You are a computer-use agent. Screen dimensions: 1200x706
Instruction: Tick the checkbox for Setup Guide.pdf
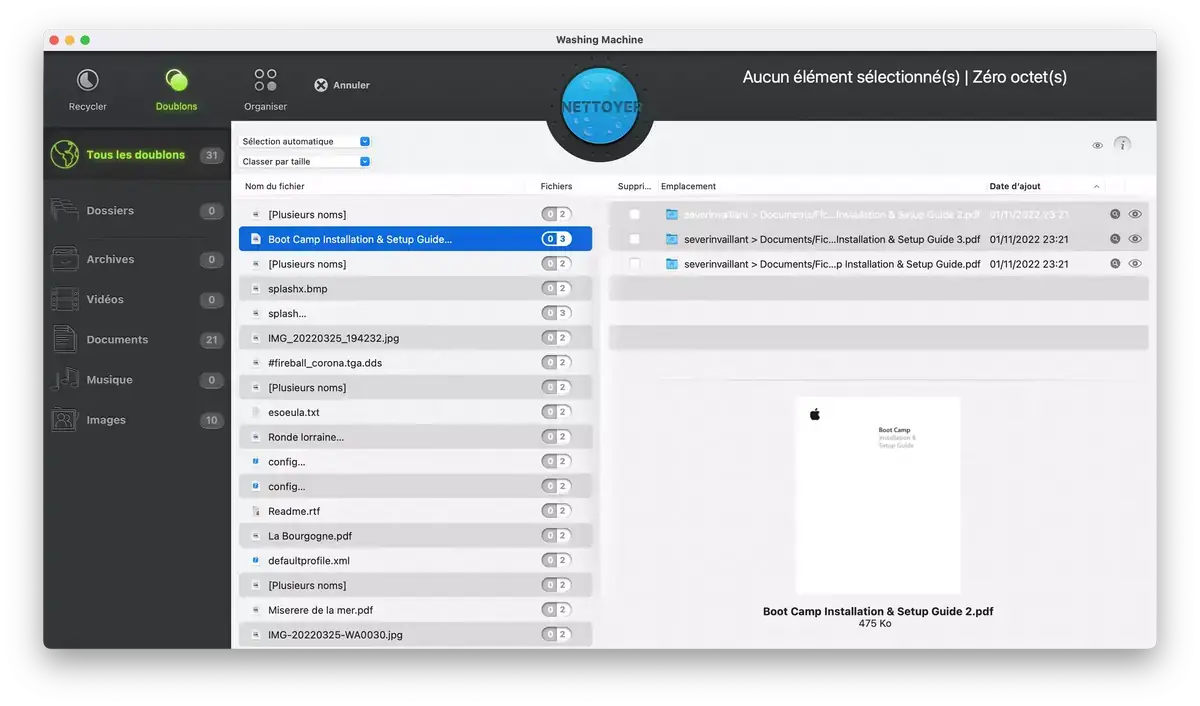634,264
